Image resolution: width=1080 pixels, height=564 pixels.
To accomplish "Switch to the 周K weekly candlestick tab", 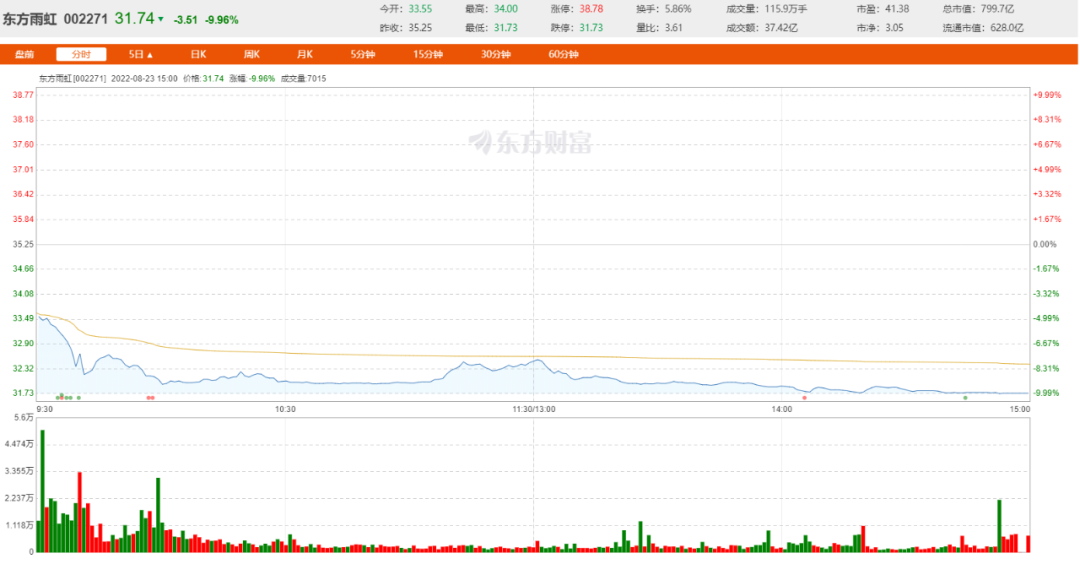I will coord(252,54).
